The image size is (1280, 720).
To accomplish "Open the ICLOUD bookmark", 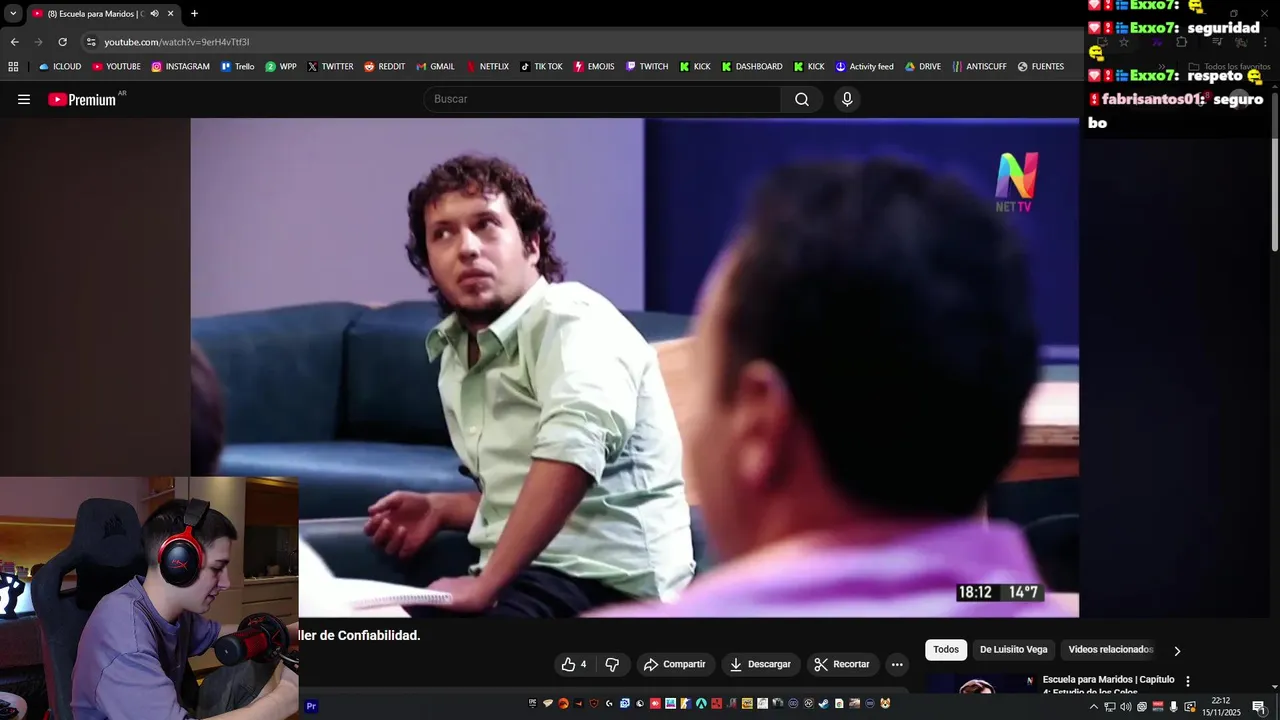I will [x=60, y=67].
